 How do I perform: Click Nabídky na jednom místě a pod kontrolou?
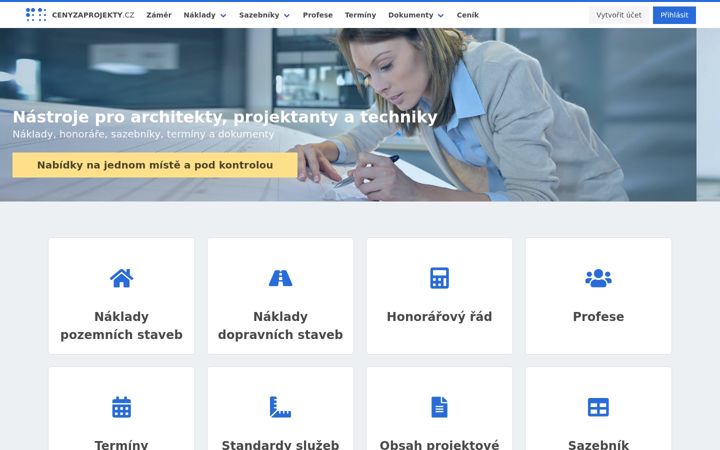coord(155,165)
